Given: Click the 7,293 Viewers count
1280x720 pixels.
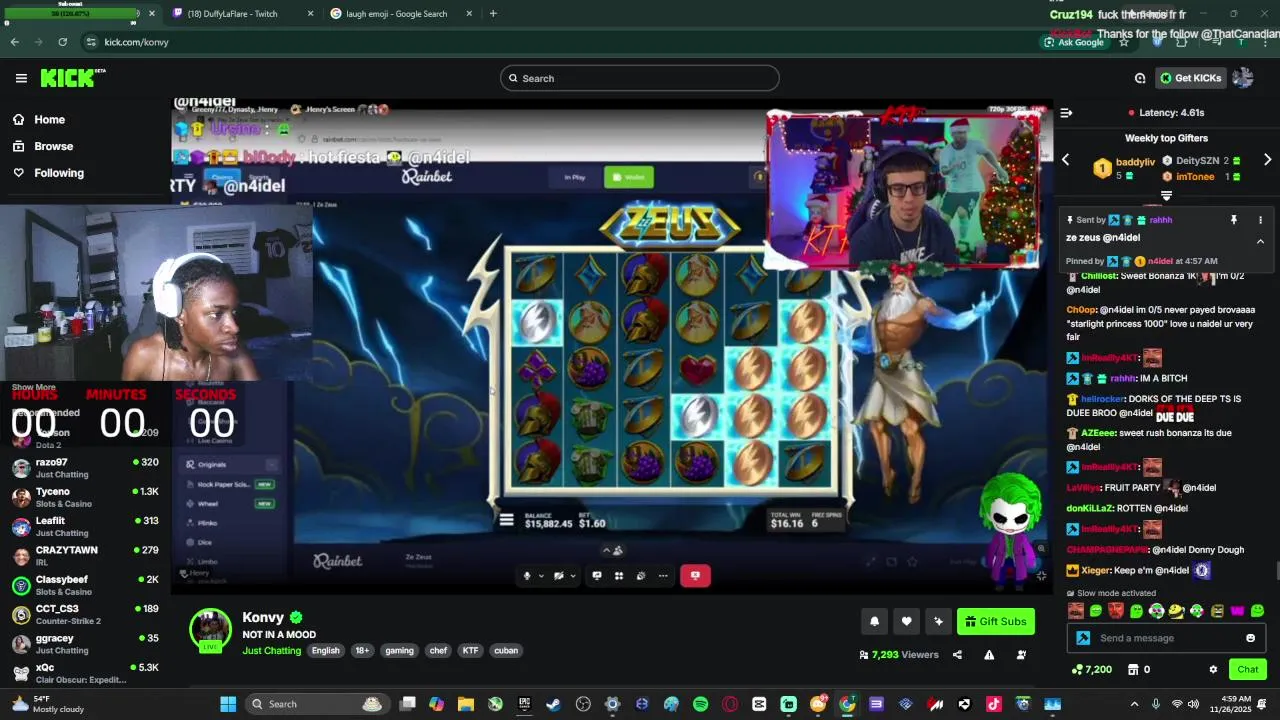Looking at the screenshot, I should [x=899, y=655].
